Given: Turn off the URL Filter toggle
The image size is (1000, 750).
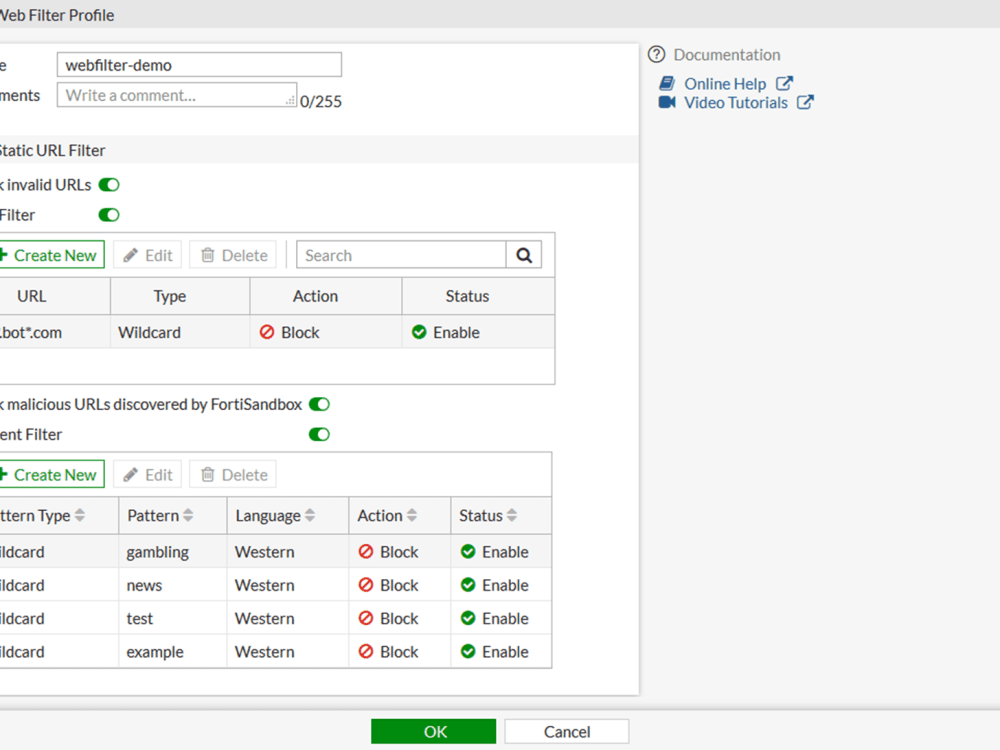Looking at the screenshot, I should [x=109, y=214].
